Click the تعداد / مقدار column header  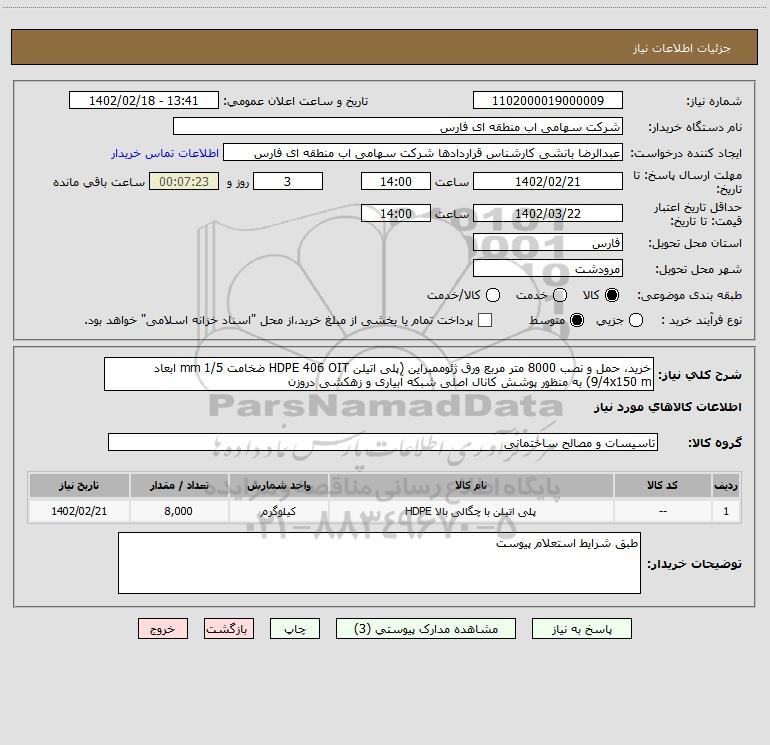pos(179,485)
